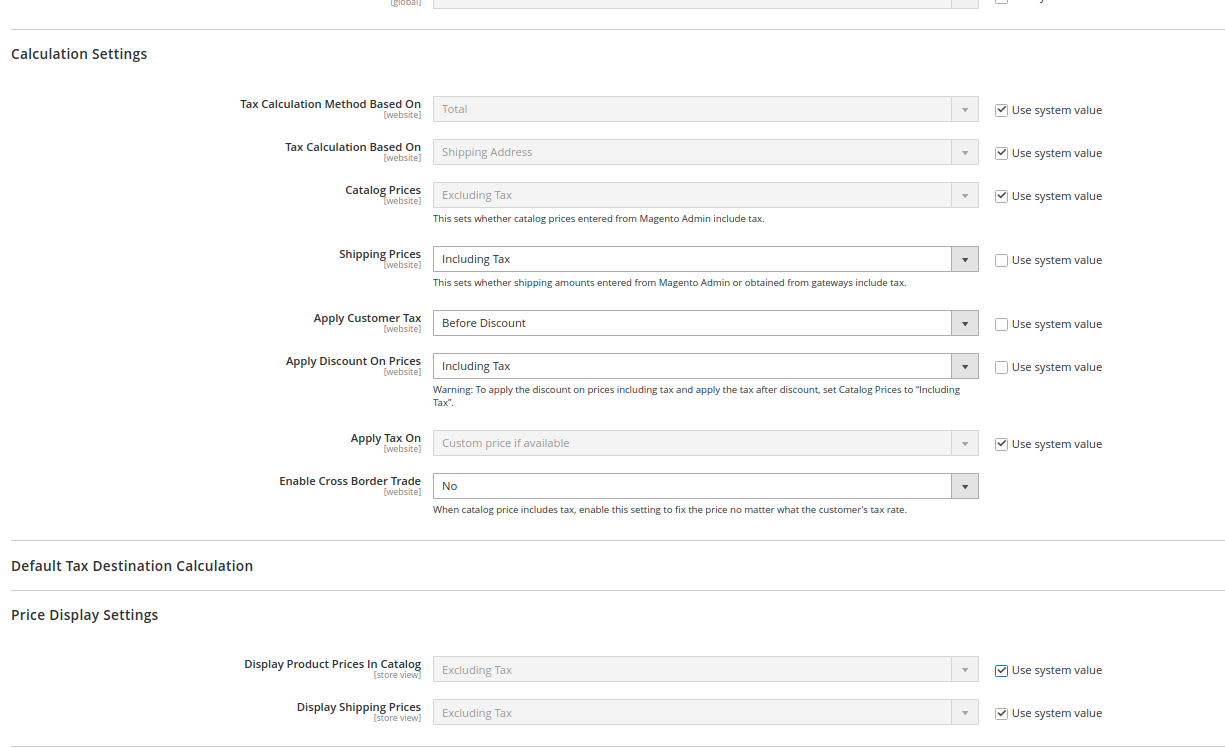The image size is (1225, 748).
Task: Uncheck Use system value for Tax Calculation Method
Action: tap(1001, 109)
